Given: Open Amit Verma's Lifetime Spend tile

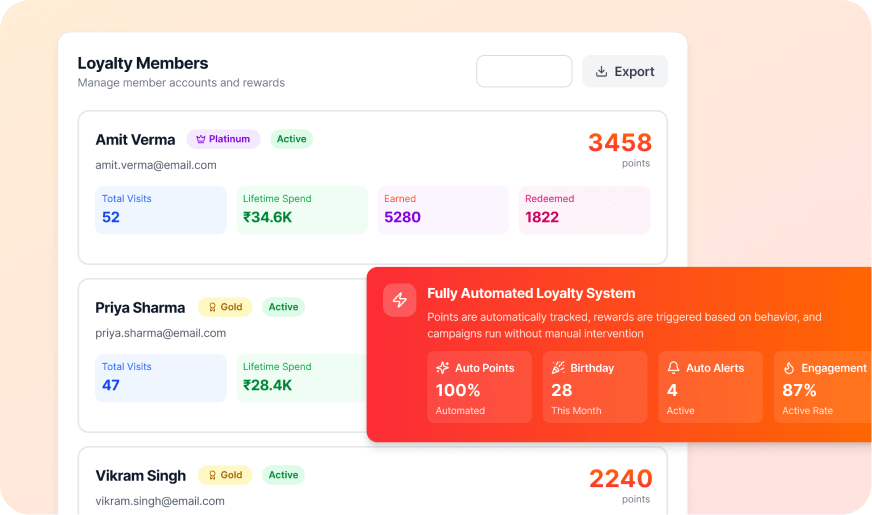Looking at the screenshot, I should point(302,210).
